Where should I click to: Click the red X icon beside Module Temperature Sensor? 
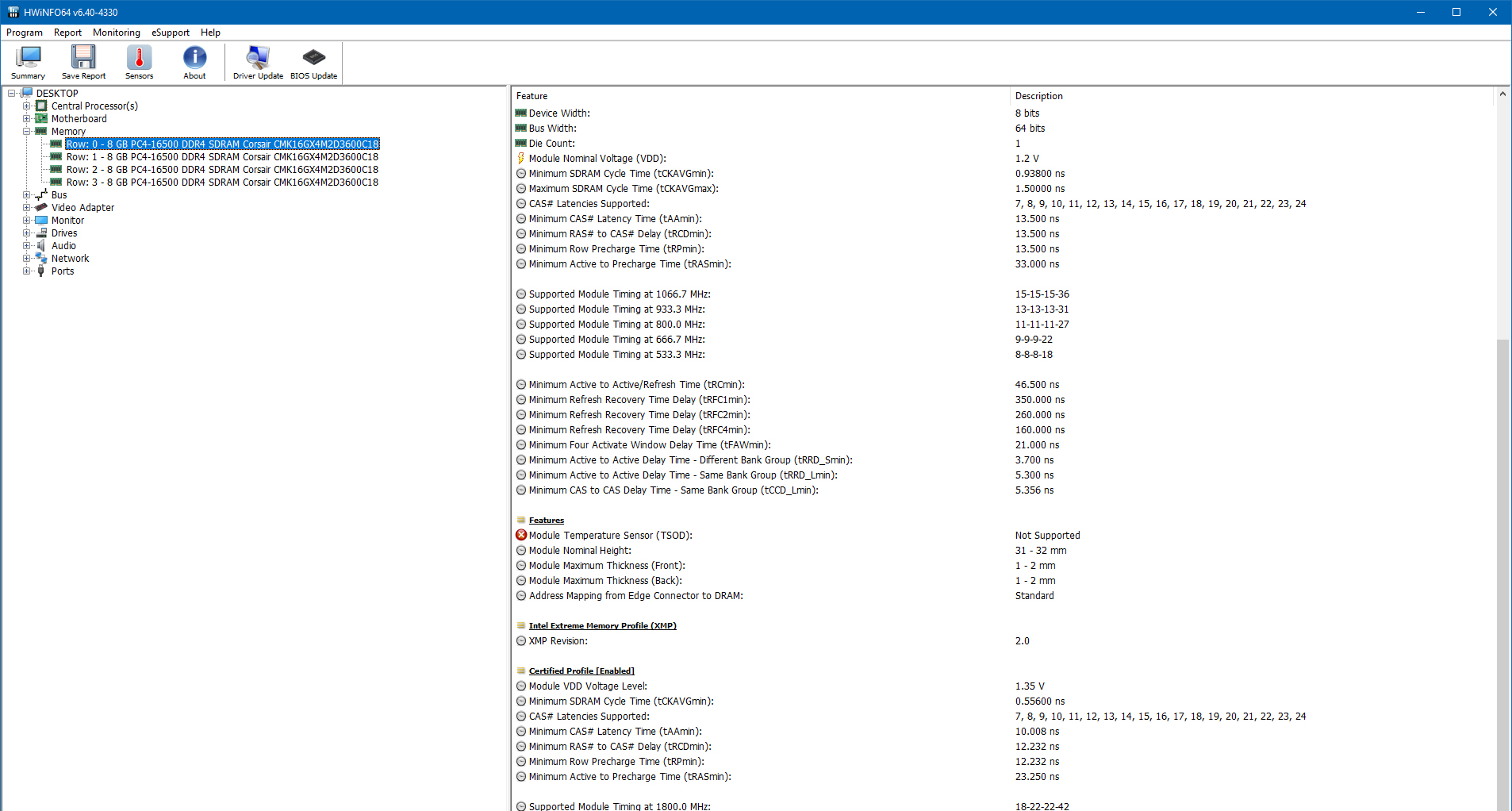(x=521, y=535)
